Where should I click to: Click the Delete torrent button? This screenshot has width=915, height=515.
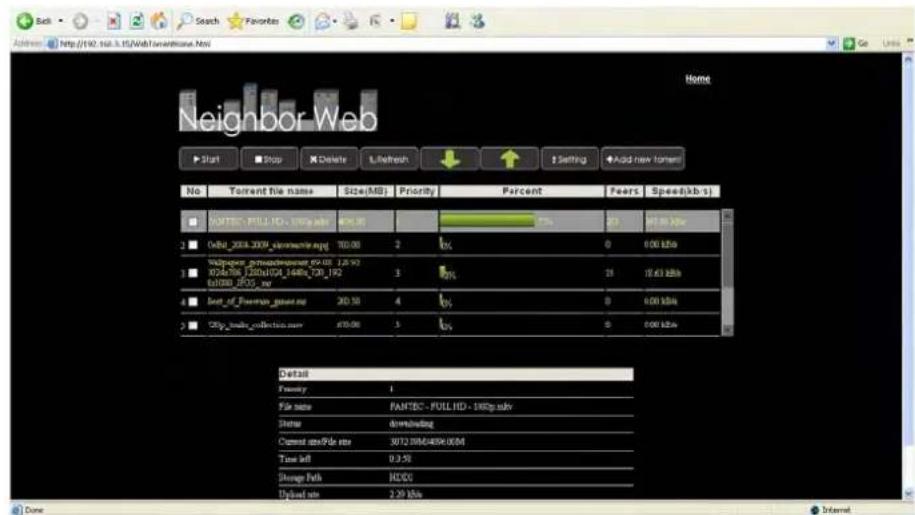329,159
